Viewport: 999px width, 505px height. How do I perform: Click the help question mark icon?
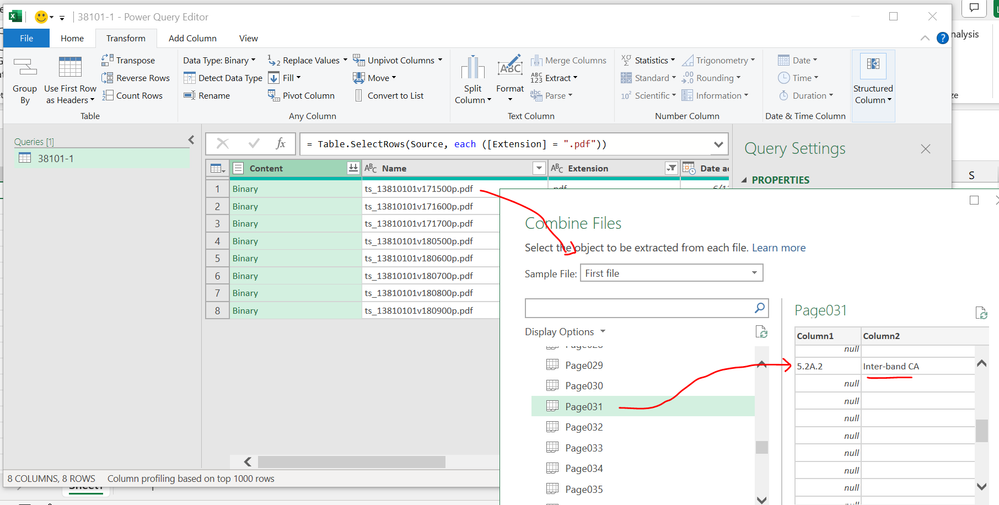942,38
